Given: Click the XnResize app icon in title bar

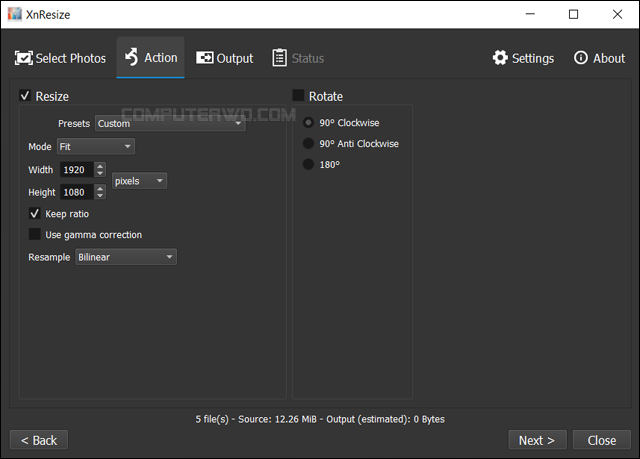Looking at the screenshot, I should [14, 14].
